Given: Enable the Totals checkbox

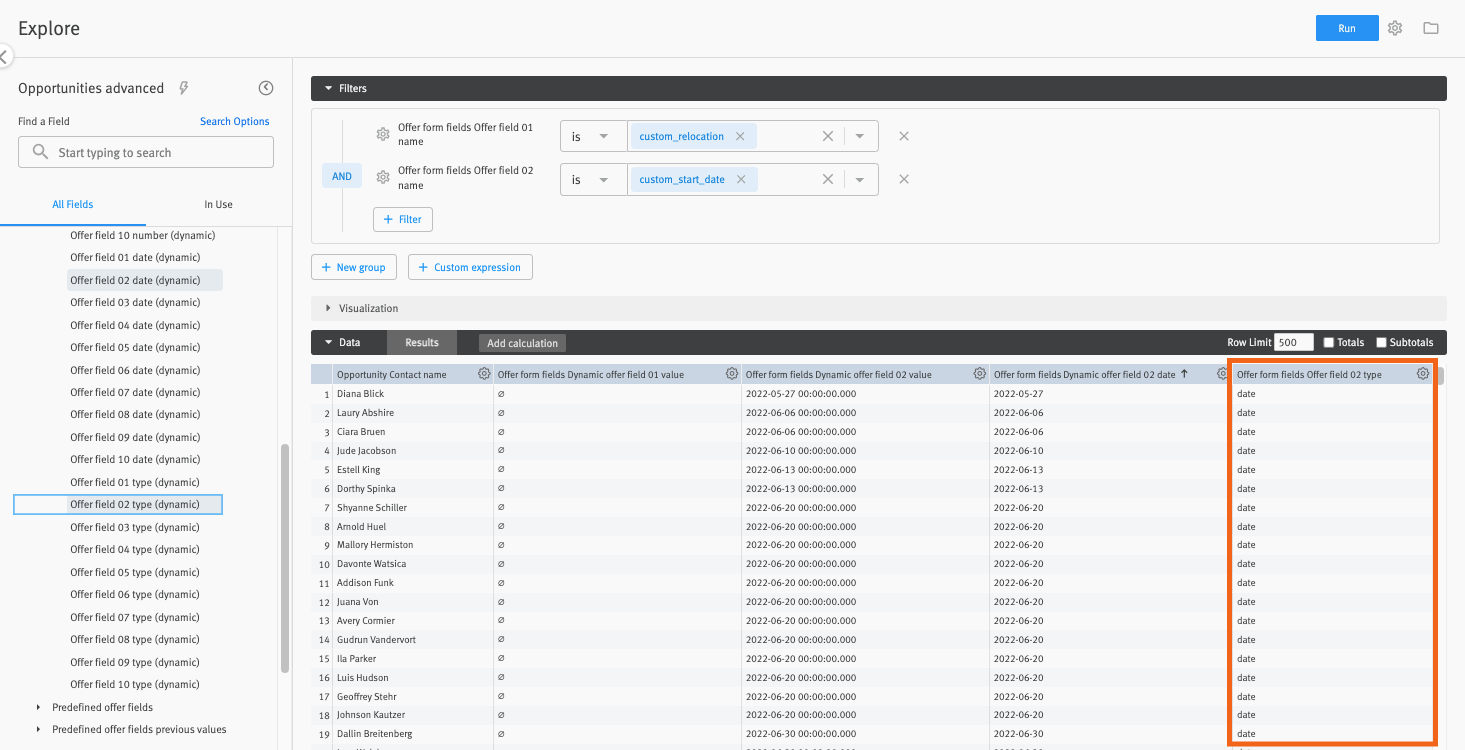Looking at the screenshot, I should [x=1329, y=342].
